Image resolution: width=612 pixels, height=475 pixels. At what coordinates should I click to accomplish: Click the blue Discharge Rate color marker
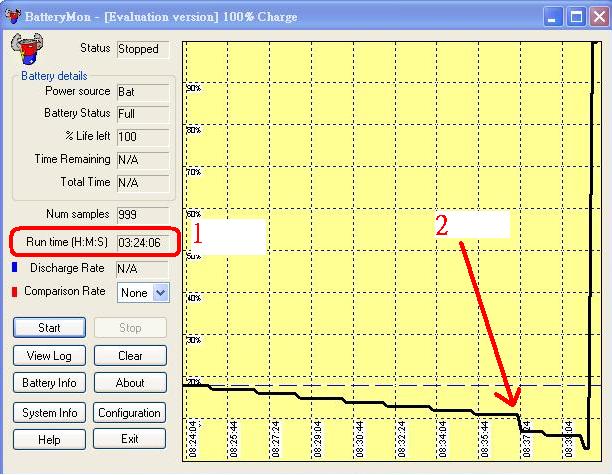(15, 267)
